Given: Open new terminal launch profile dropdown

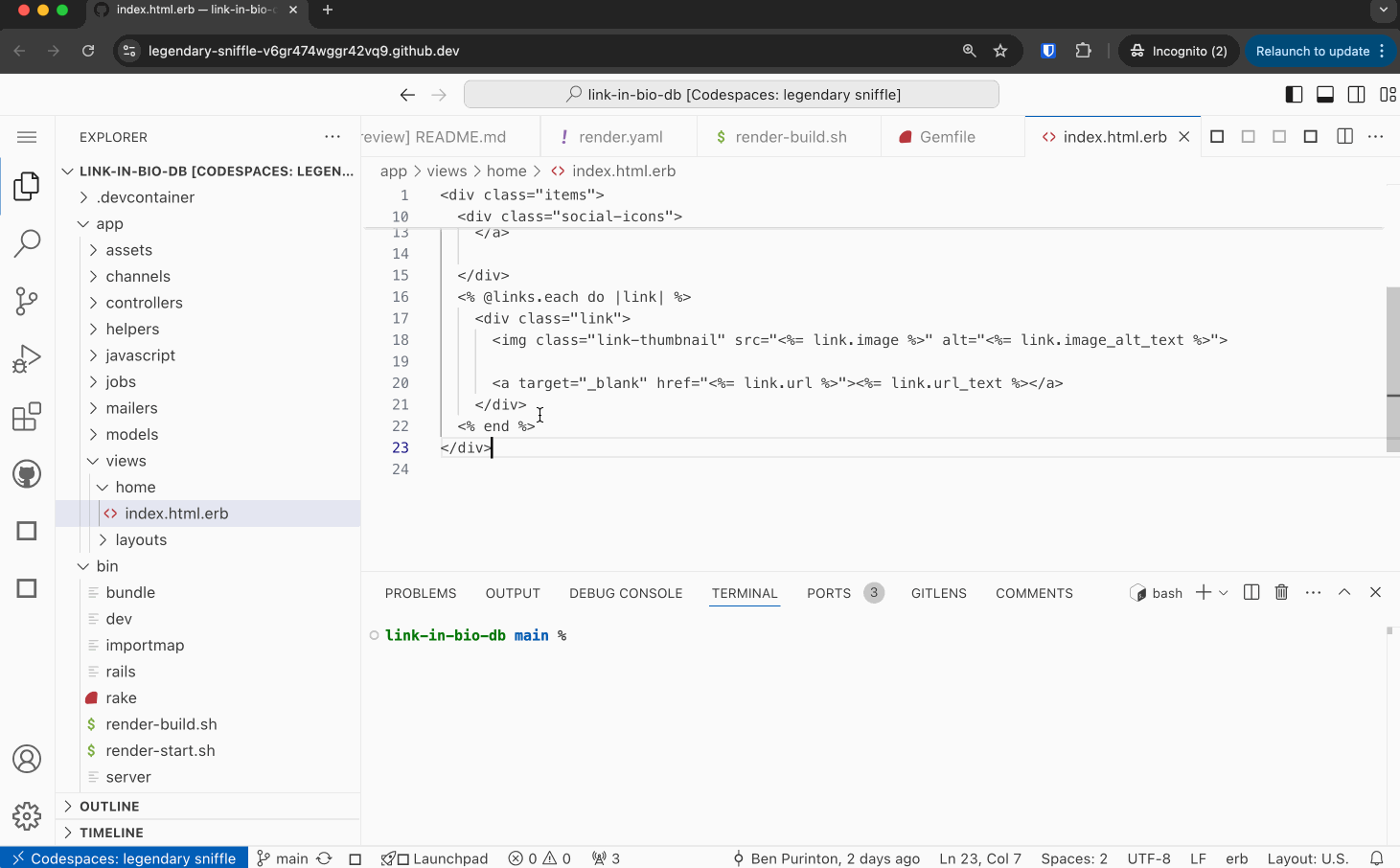Looking at the screenshot, I should pos(1224,593).
